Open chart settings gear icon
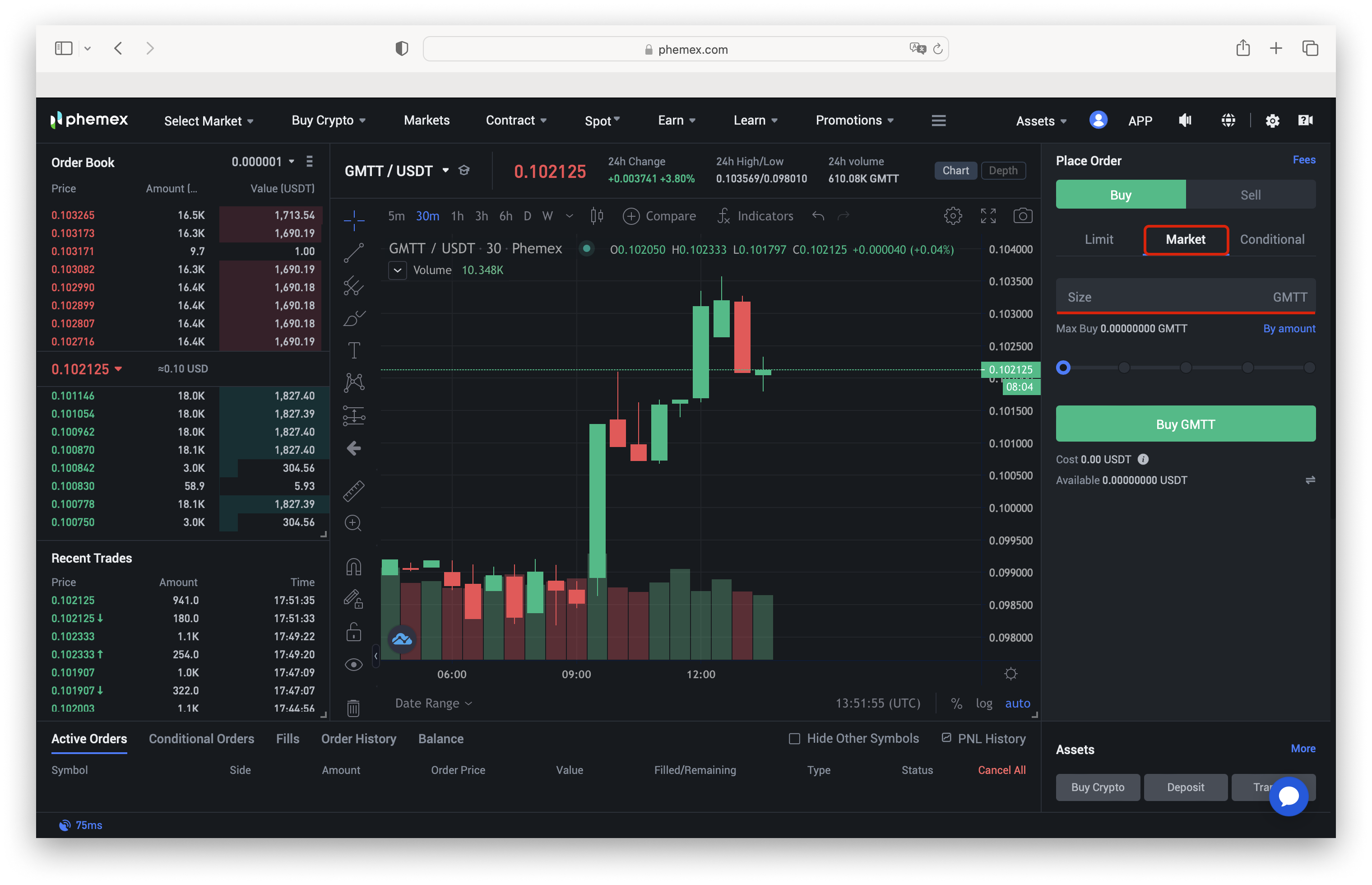 click(x=953, y=216)
